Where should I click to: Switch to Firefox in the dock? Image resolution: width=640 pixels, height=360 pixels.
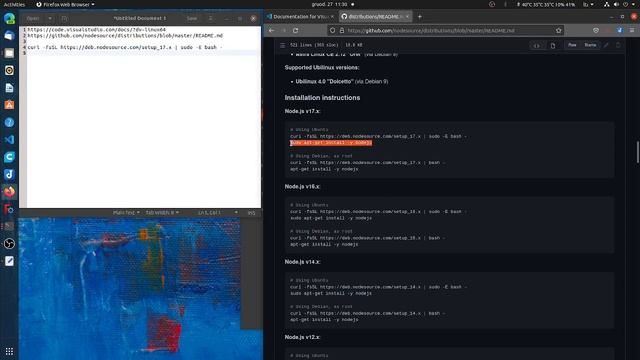click(x=9, y=192)
